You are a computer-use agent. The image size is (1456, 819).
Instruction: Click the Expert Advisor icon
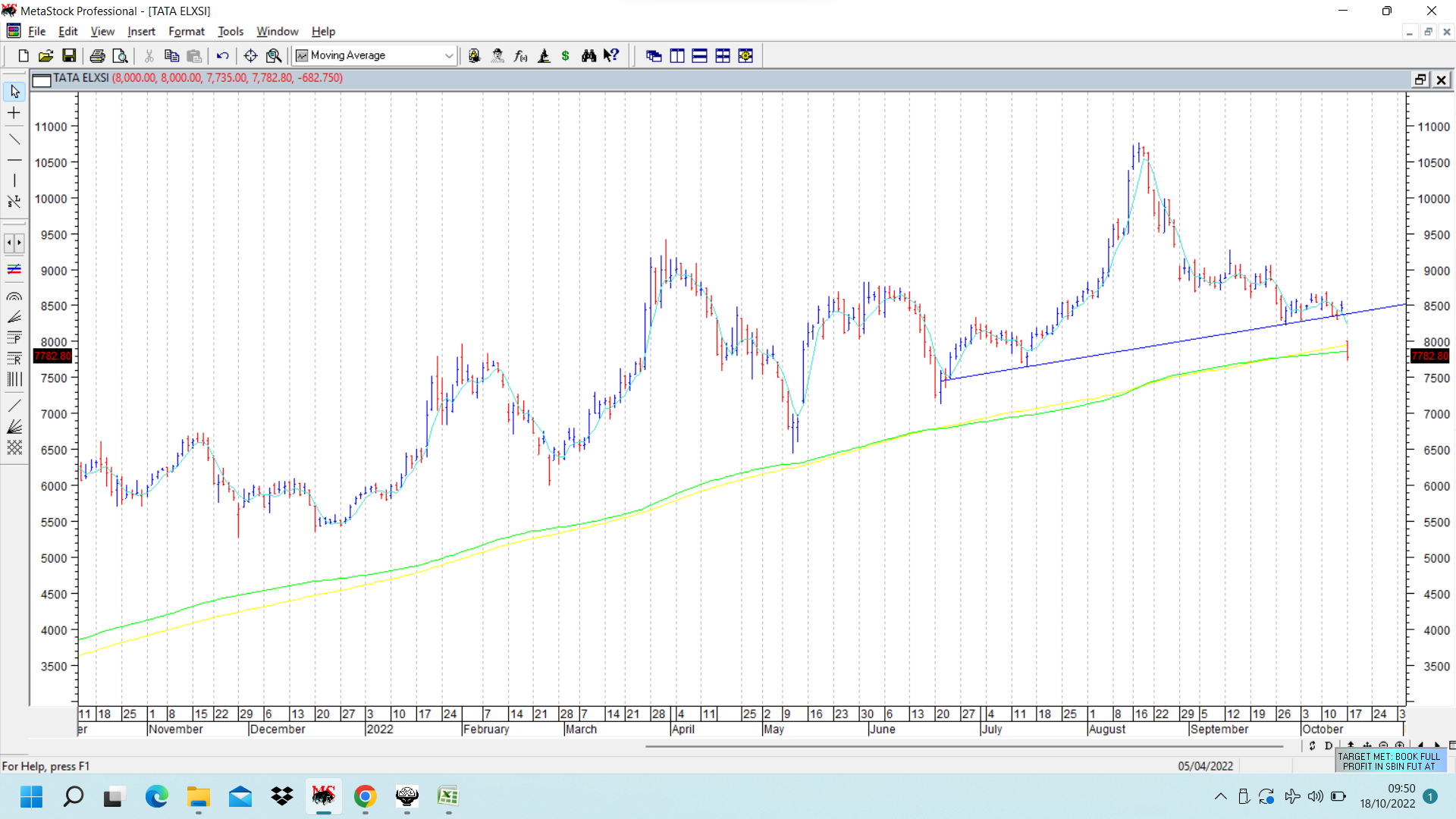click(497, 55)
